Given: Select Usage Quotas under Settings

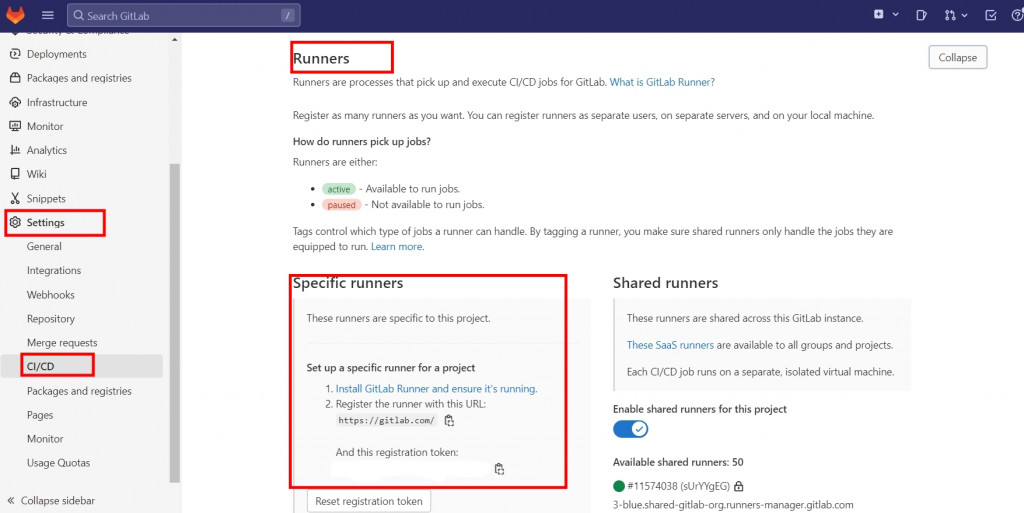Looking at the screenshot, I should (x=58, y=463).
